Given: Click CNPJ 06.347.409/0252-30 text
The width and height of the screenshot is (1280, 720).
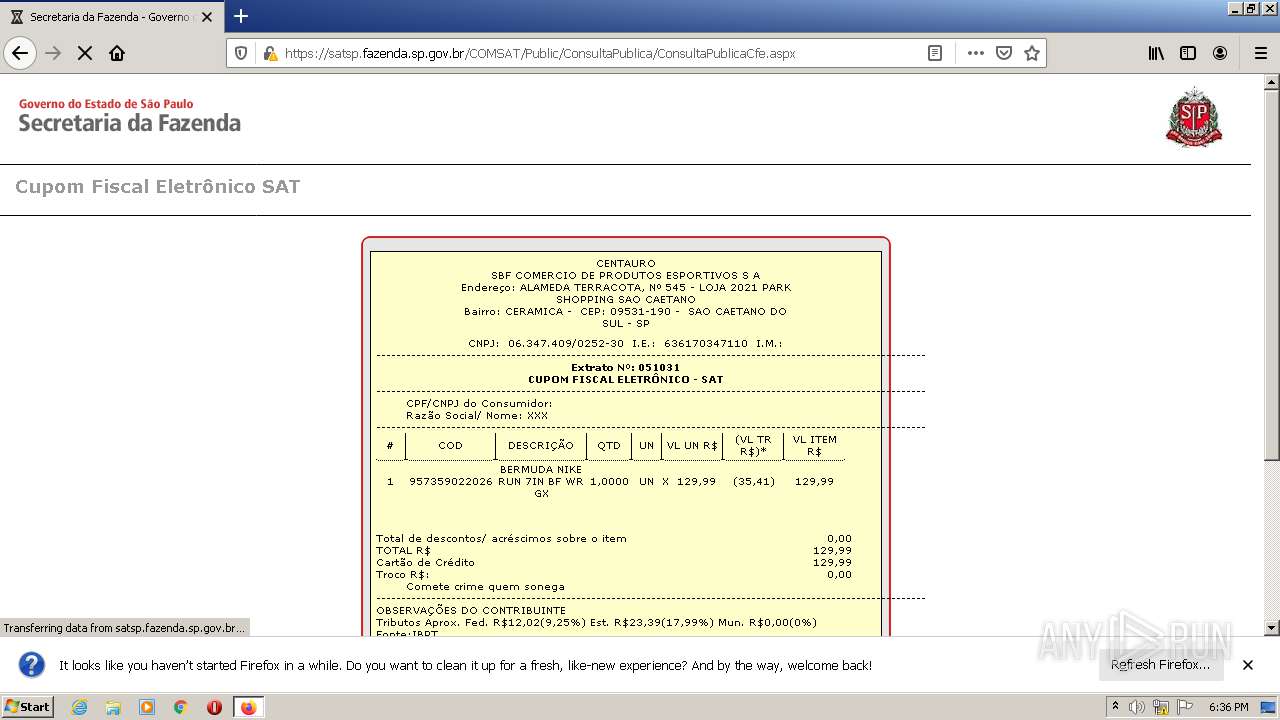Looking at the screenshot, I should coord(546,343).
